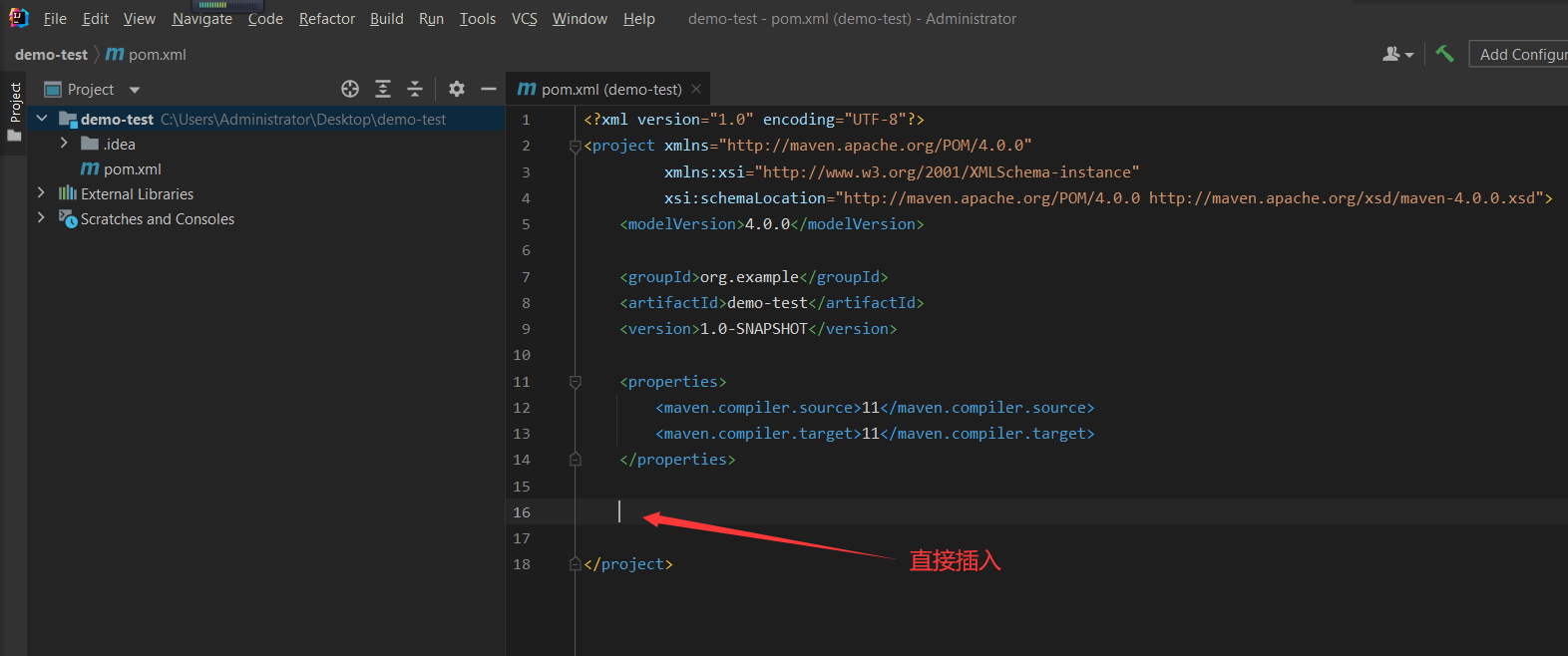Click pom.xml in the breadcrumb bar
Screen dimensions: 1568x656
click(x=147, y=55)
